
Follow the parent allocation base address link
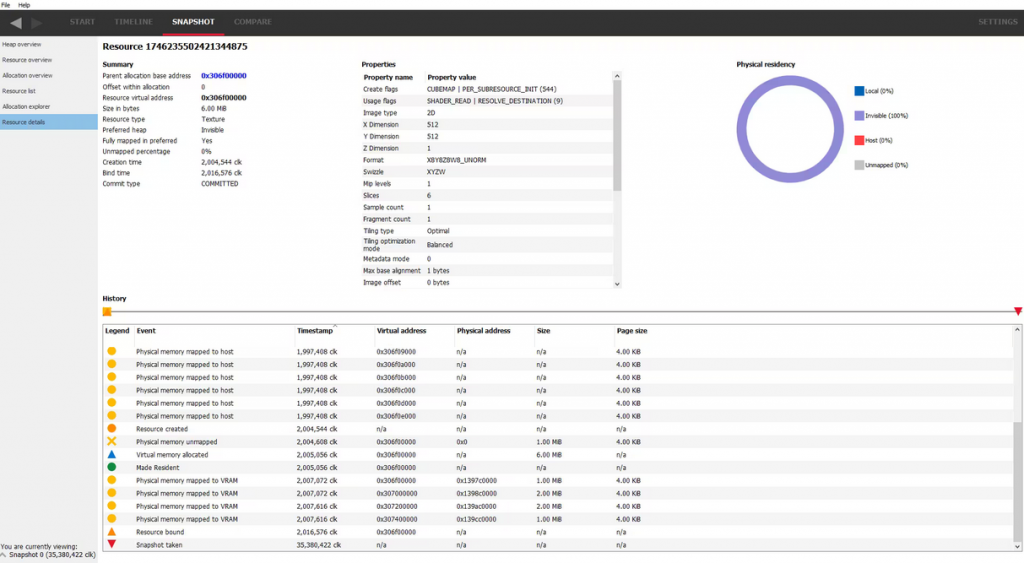pos(224,76)
